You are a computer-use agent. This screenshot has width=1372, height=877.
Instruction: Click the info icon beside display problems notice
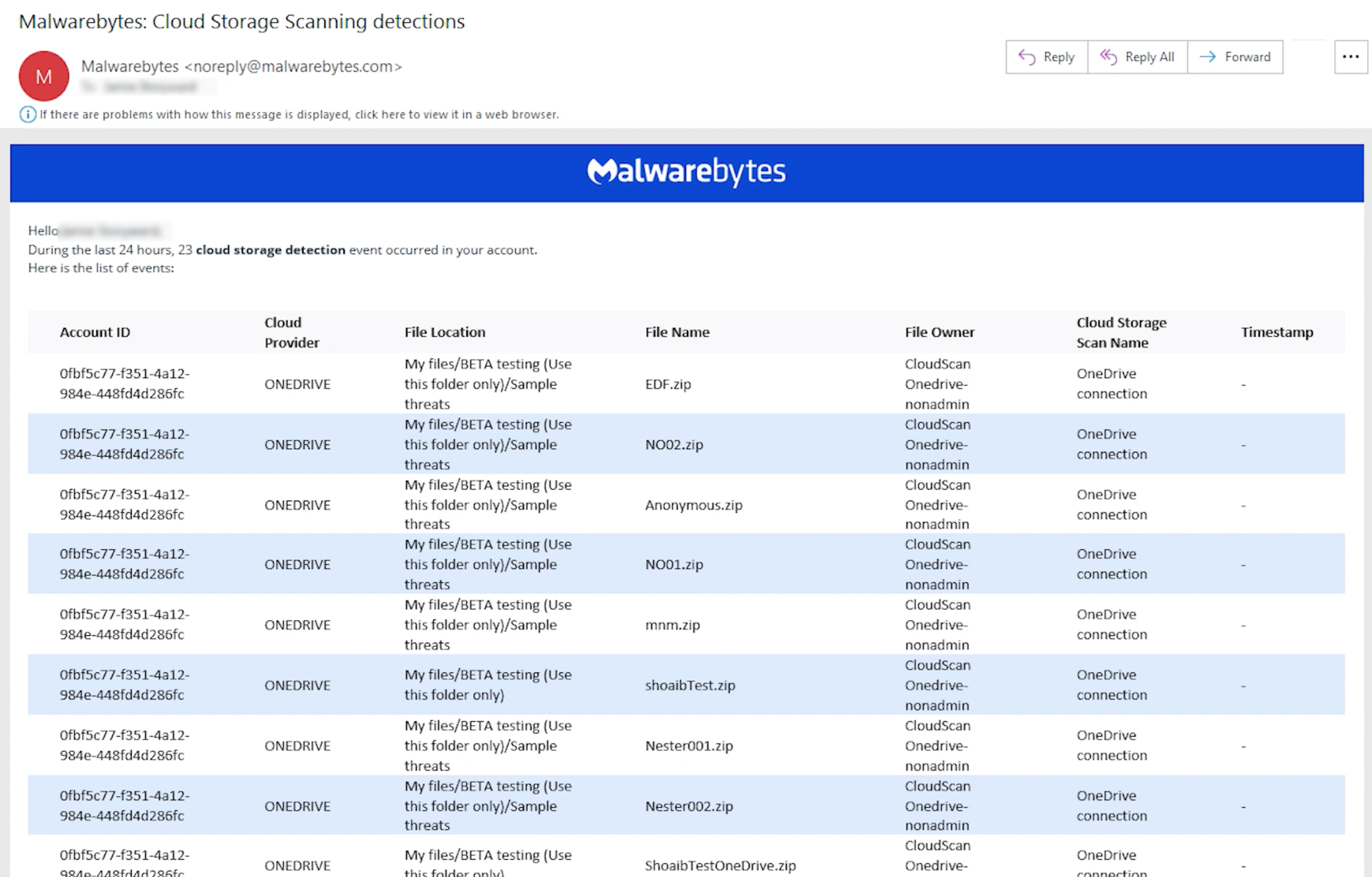pyautogui.click(x=27, y=115)
